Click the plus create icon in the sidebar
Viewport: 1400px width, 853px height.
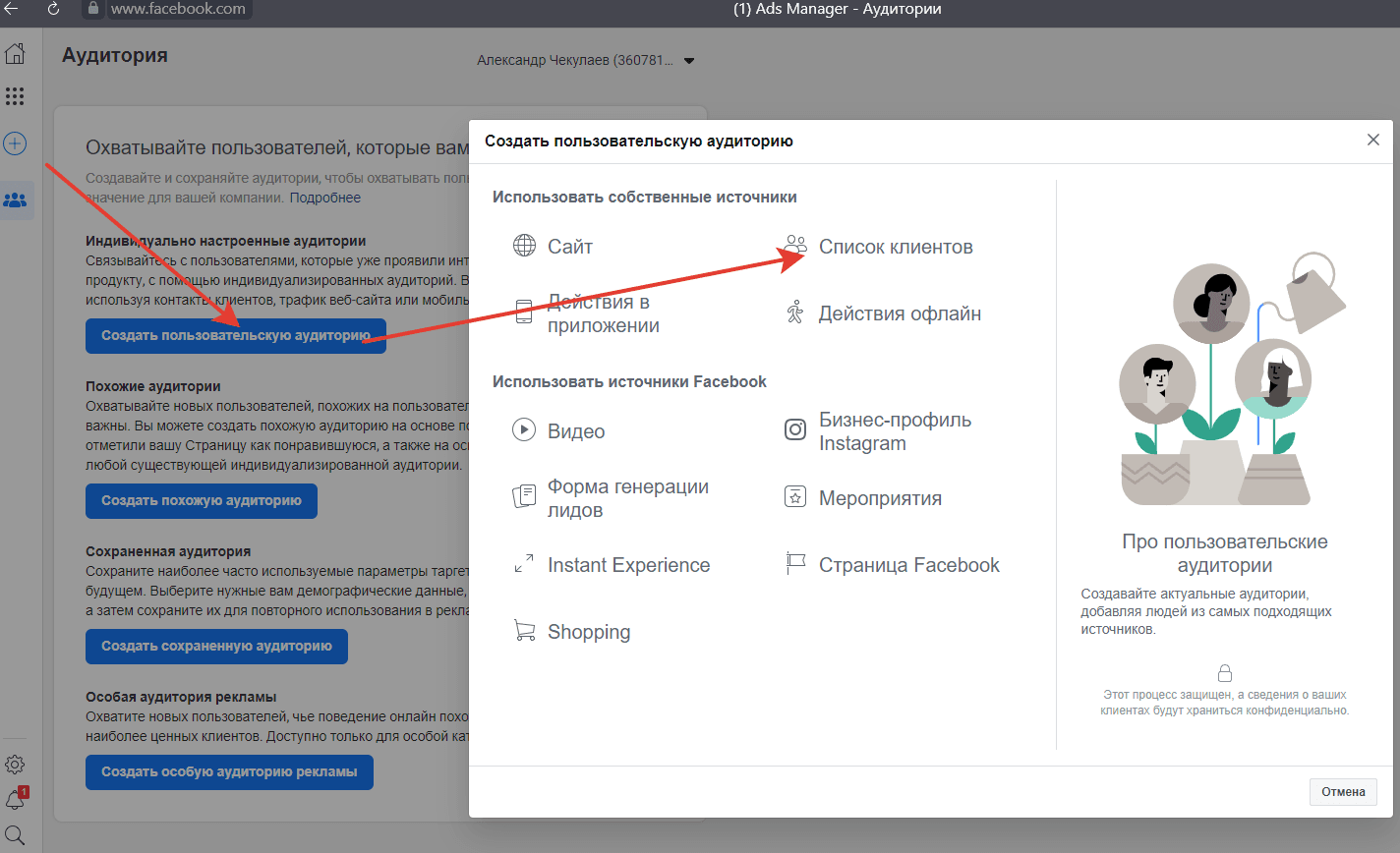coord(15,143)
